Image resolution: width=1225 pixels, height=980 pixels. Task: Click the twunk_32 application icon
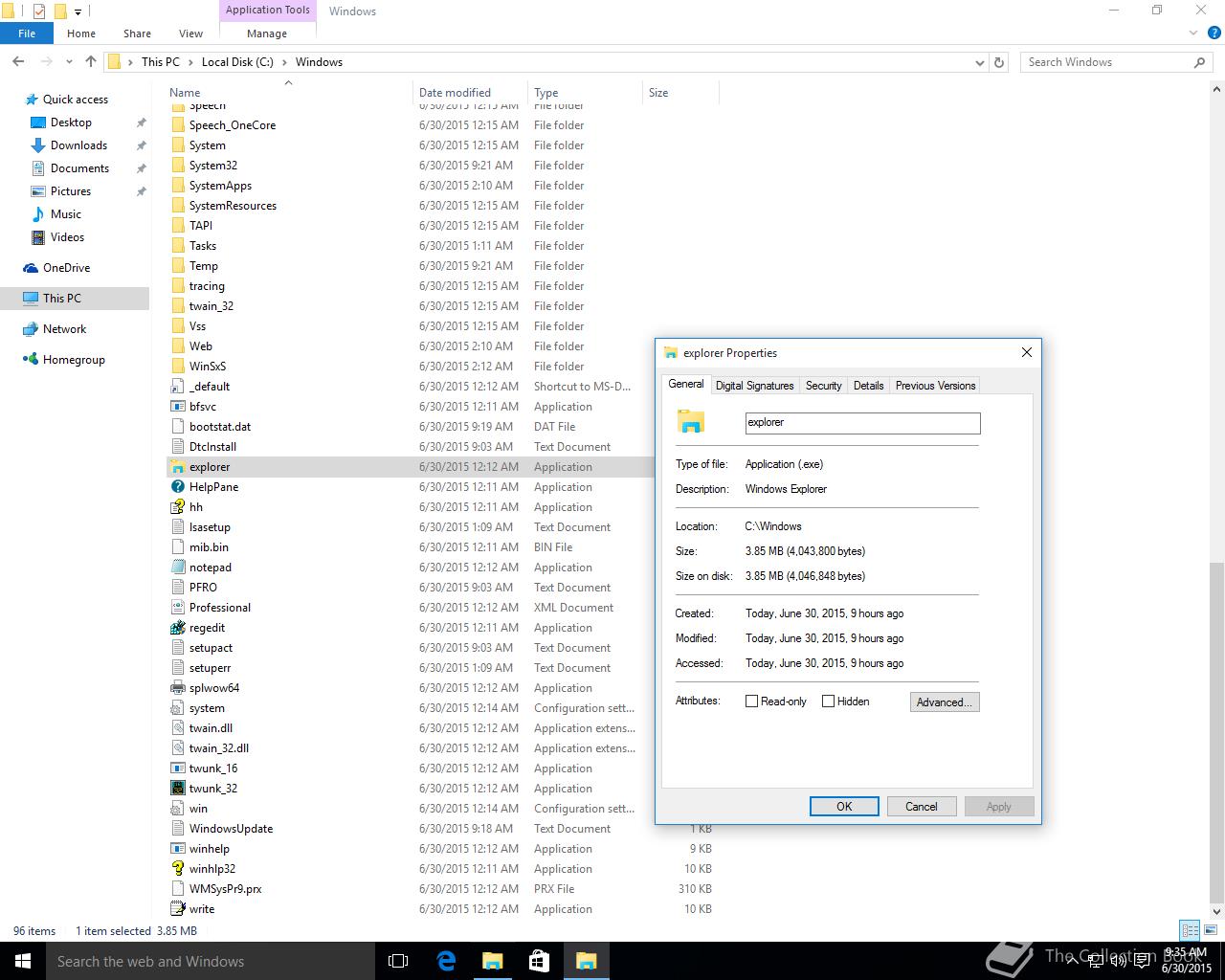coord(177,789)
